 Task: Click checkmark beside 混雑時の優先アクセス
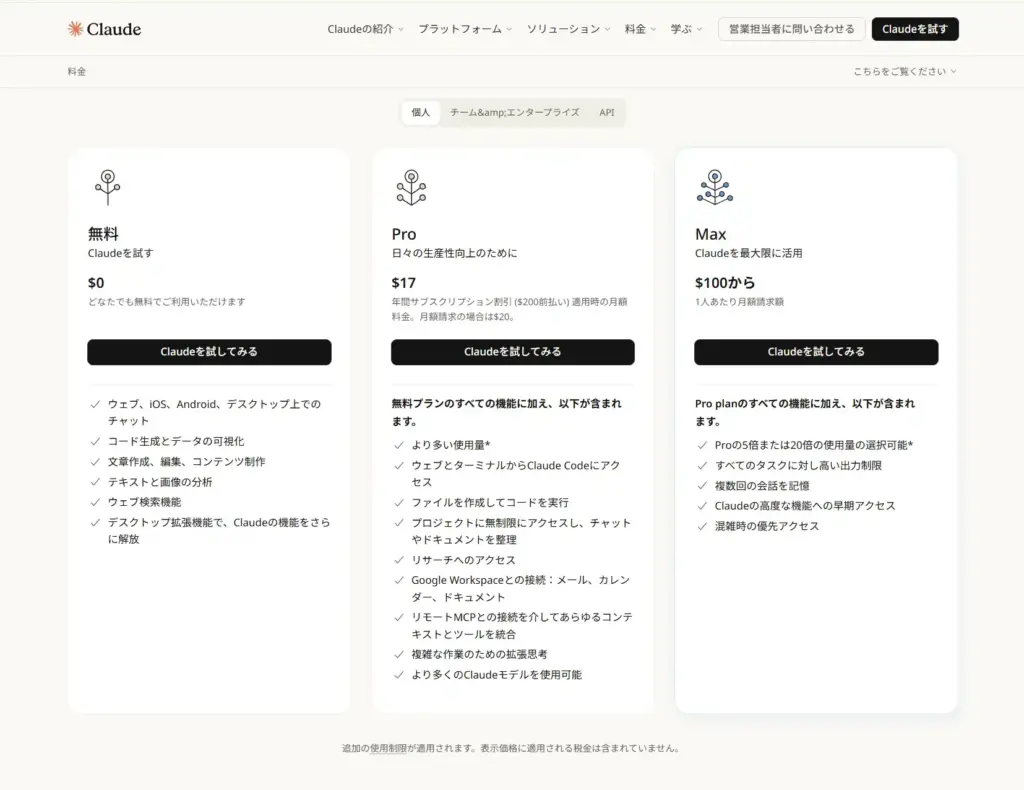pyautogui.click(x=702, y=526)
